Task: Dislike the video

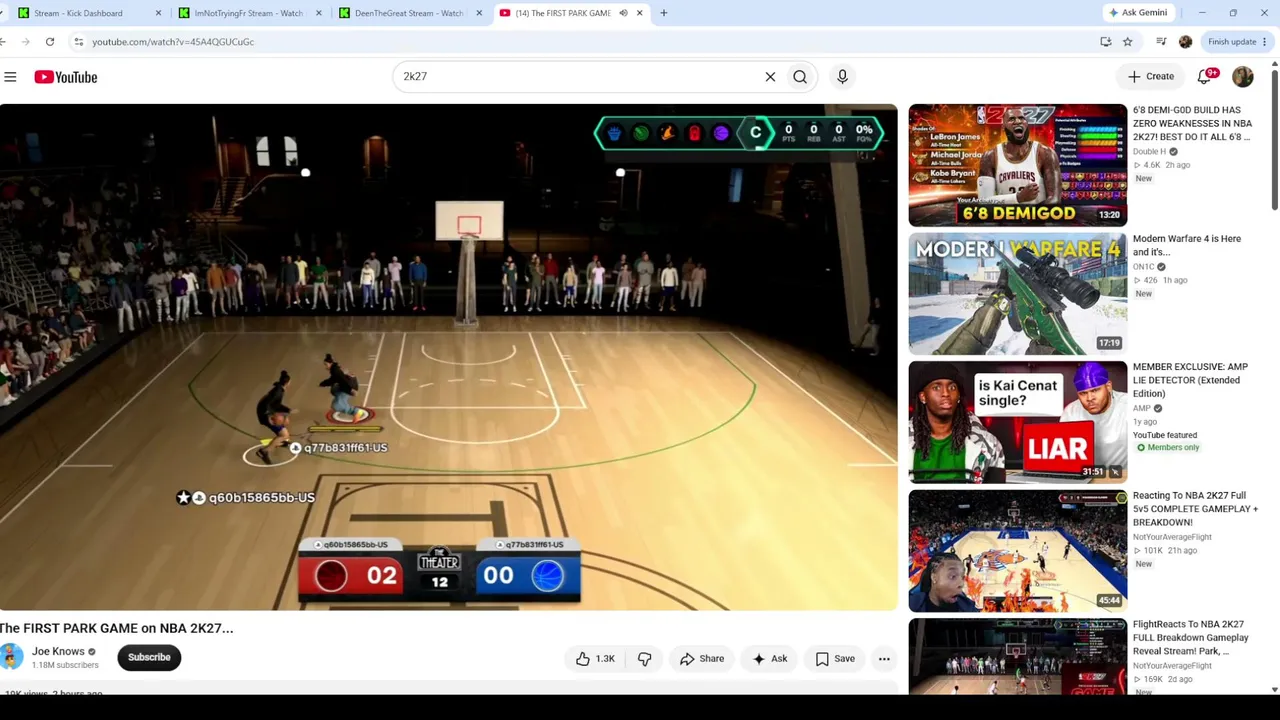Action: [x=645, y=659]
